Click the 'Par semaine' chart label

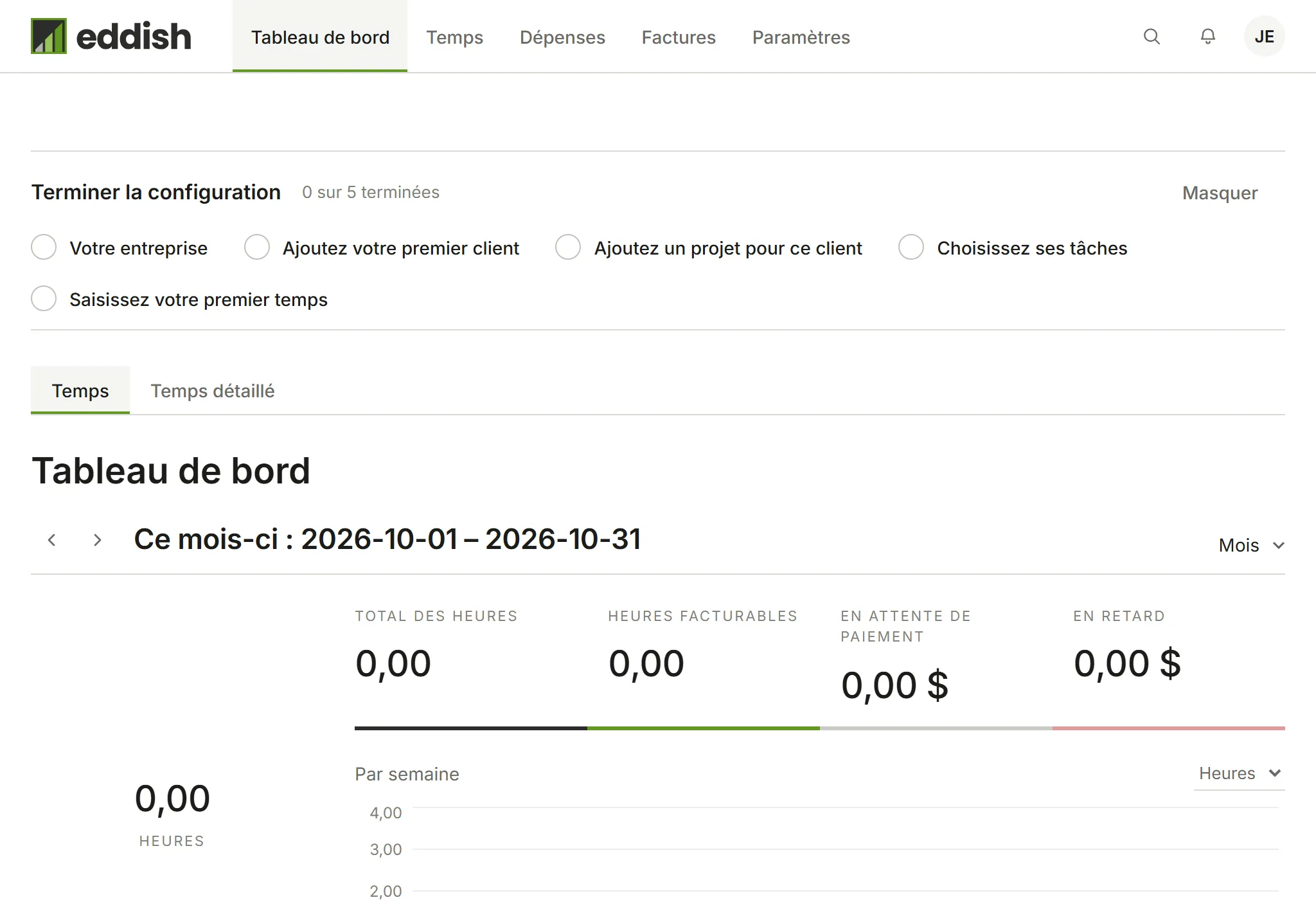407,774
